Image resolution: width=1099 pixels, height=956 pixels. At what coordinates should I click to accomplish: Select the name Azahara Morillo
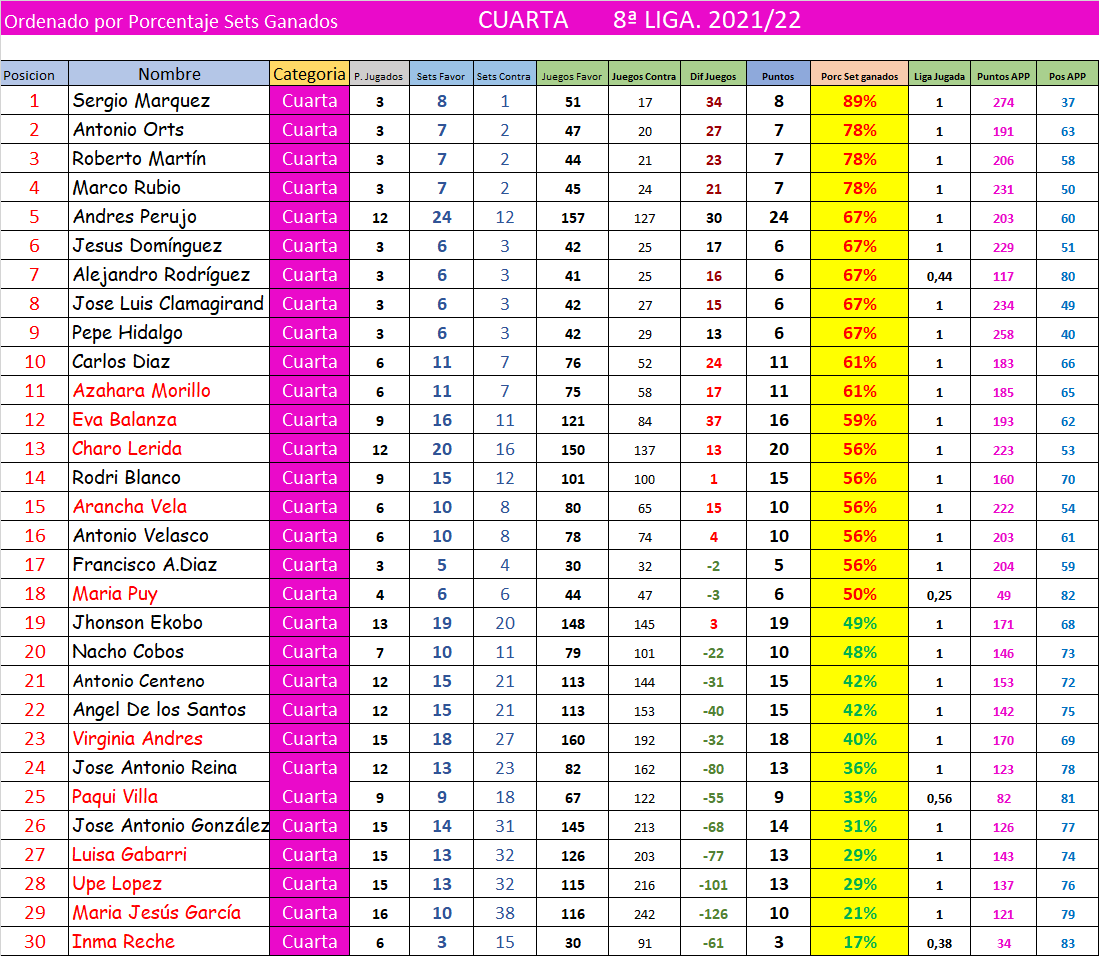[141, 390]
